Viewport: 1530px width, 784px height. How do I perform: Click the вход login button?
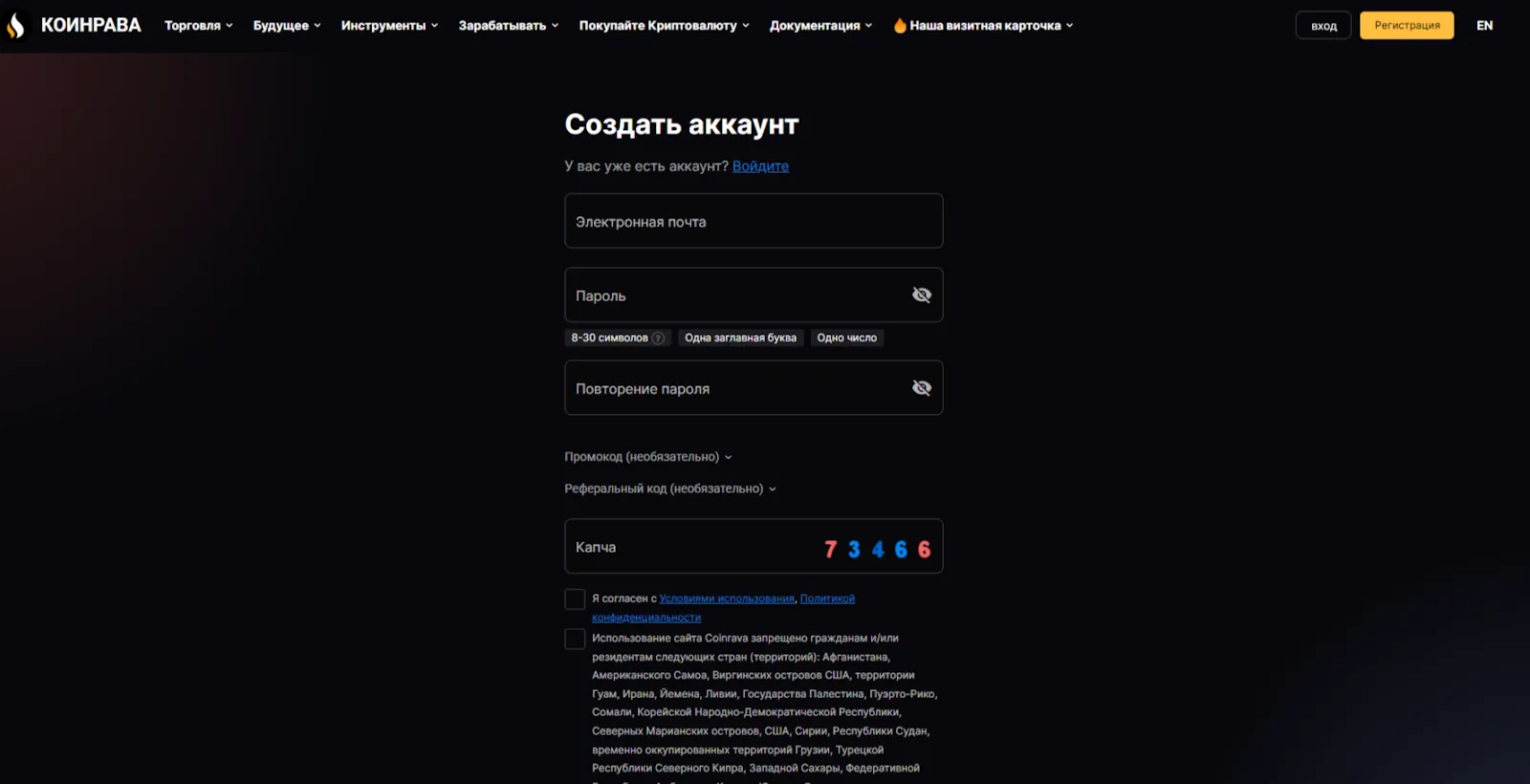click(x=1323, y=26)
